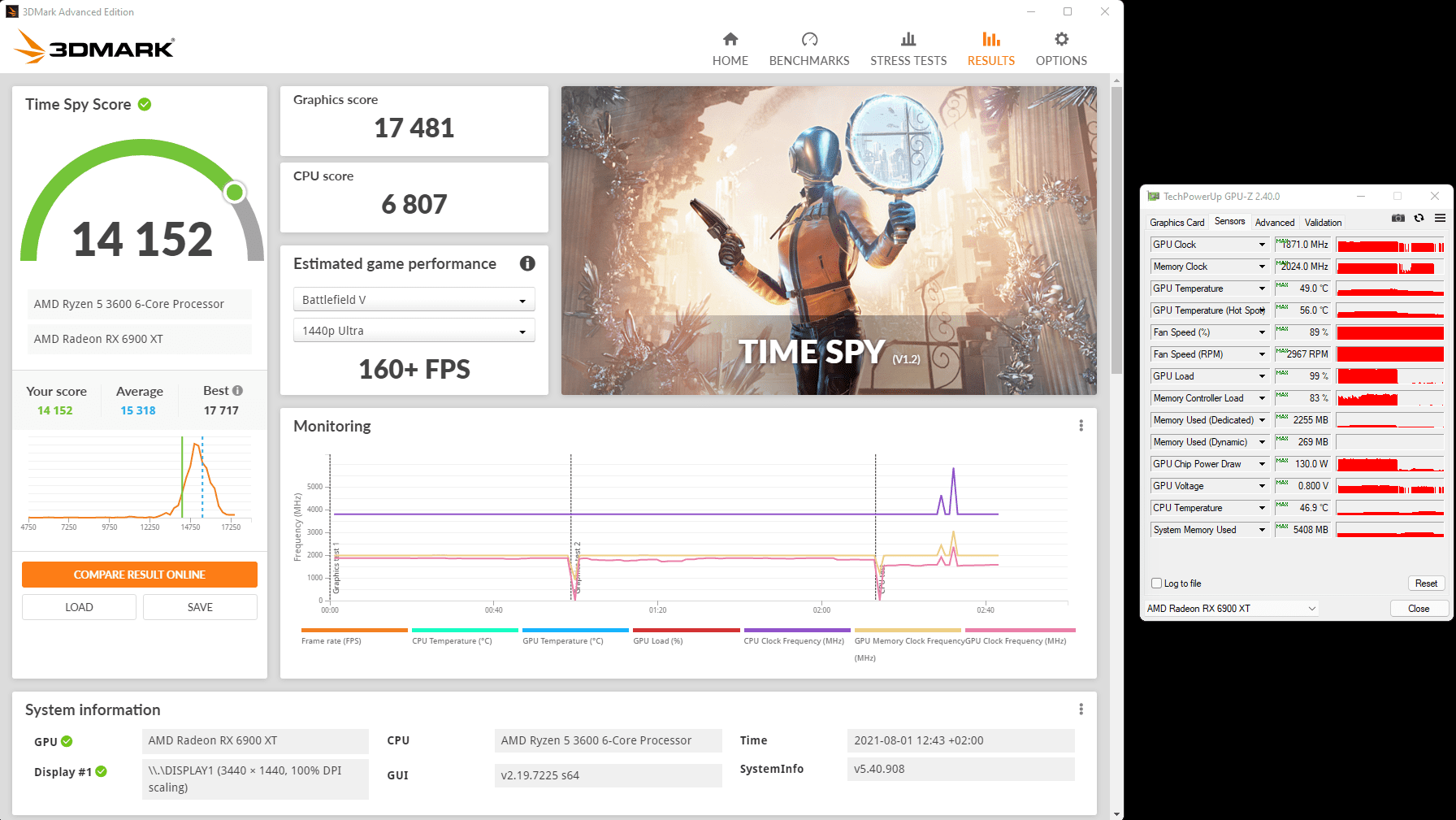Image resolution: width=1456 pixels, height=820 pixels.
Task: Click the Average score 15 318
Action: 138,410
